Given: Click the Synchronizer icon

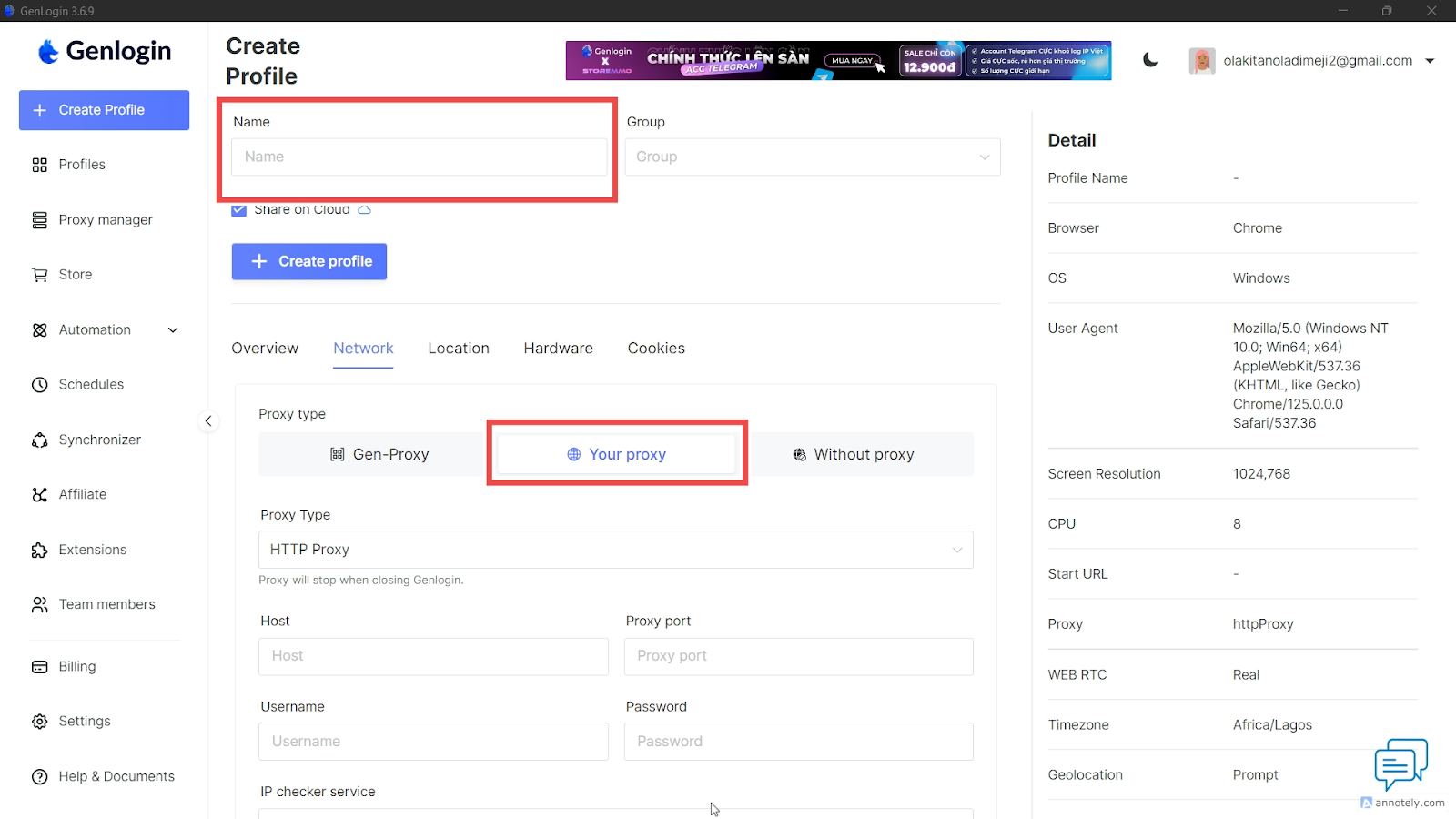Looking at the screenshot, I should [x=40, y=440].
